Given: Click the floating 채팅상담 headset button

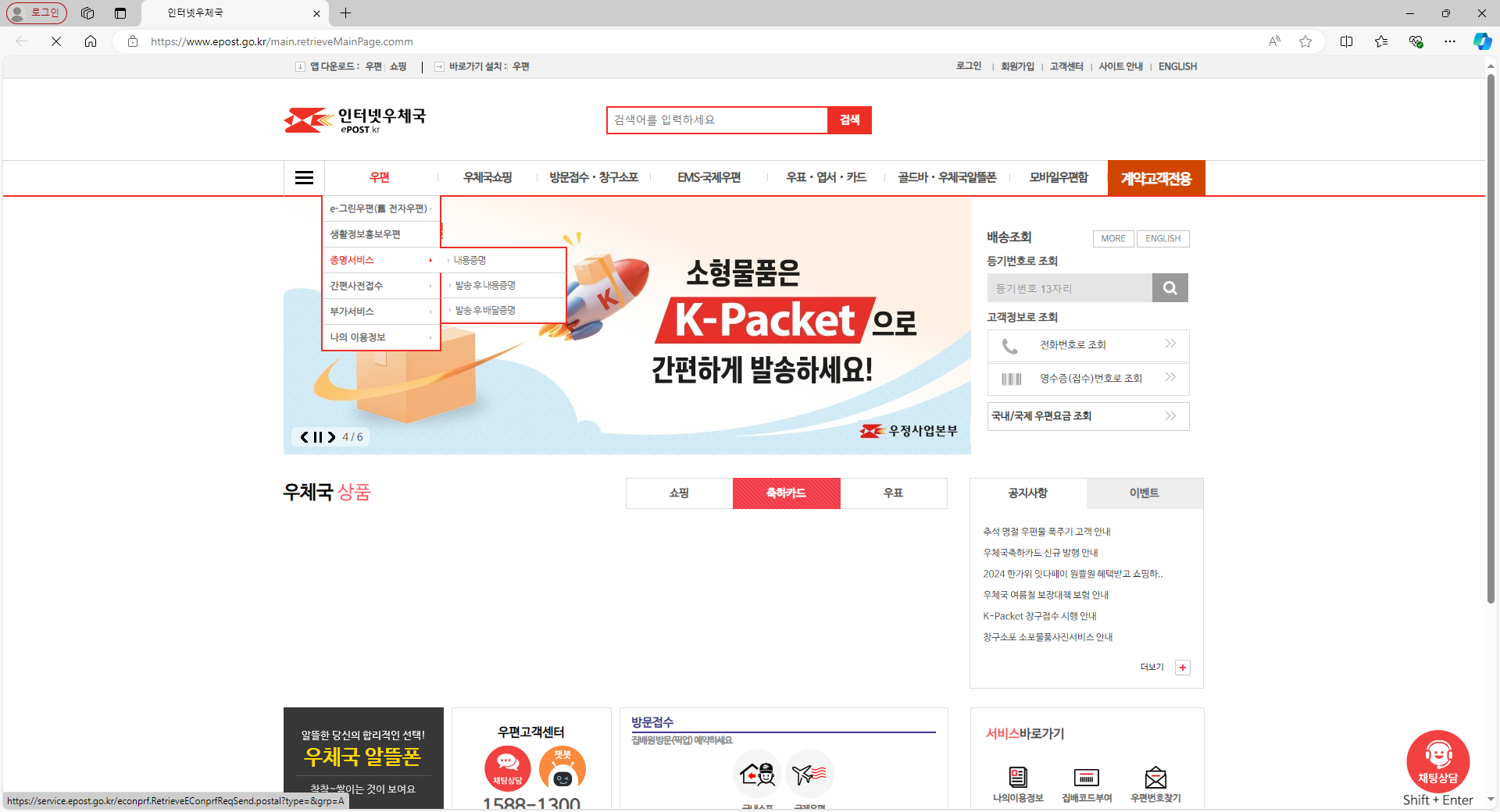Looking at the screenshot, I should click(1437, 761).
